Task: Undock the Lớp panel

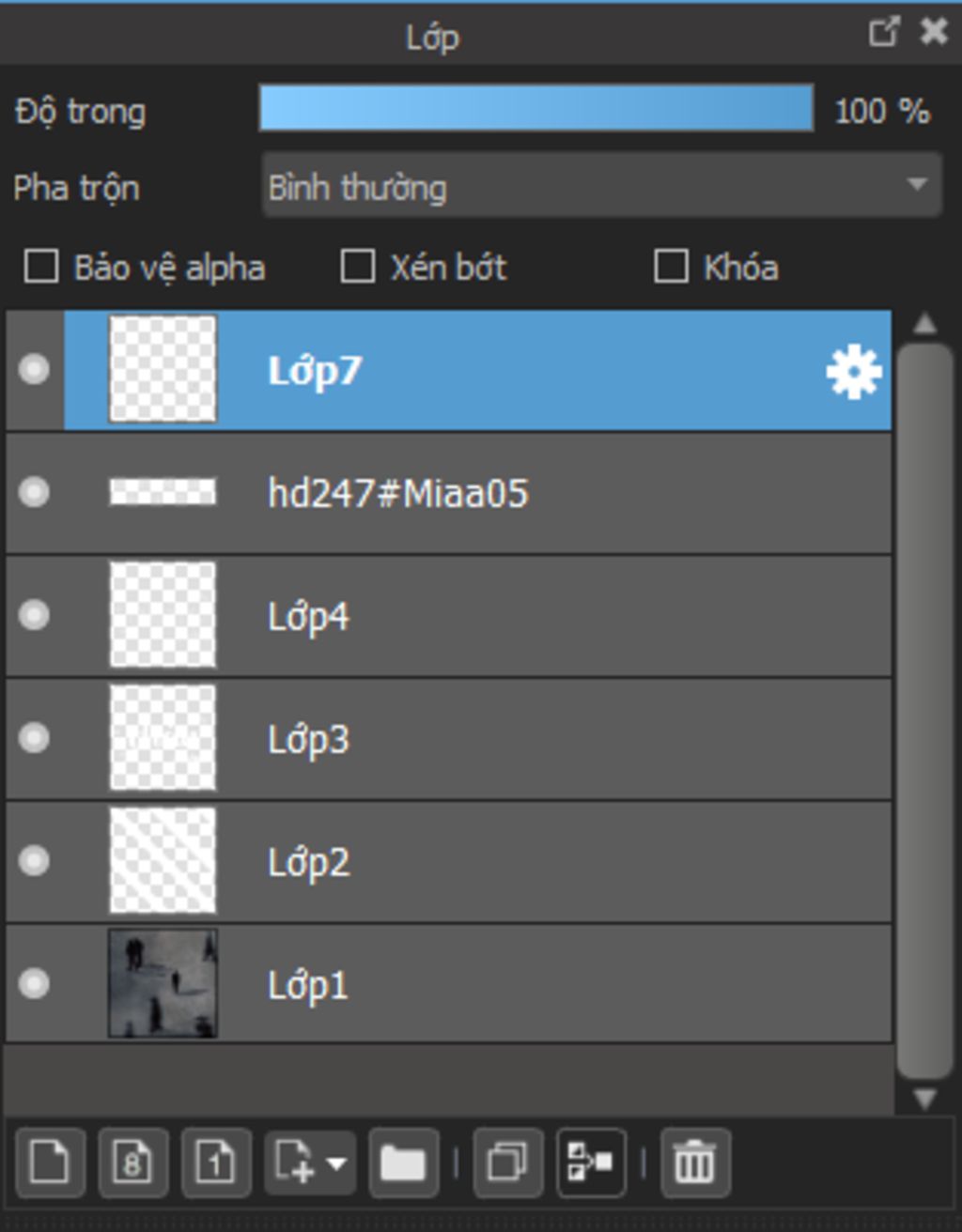Action: [x=883, y=33]
